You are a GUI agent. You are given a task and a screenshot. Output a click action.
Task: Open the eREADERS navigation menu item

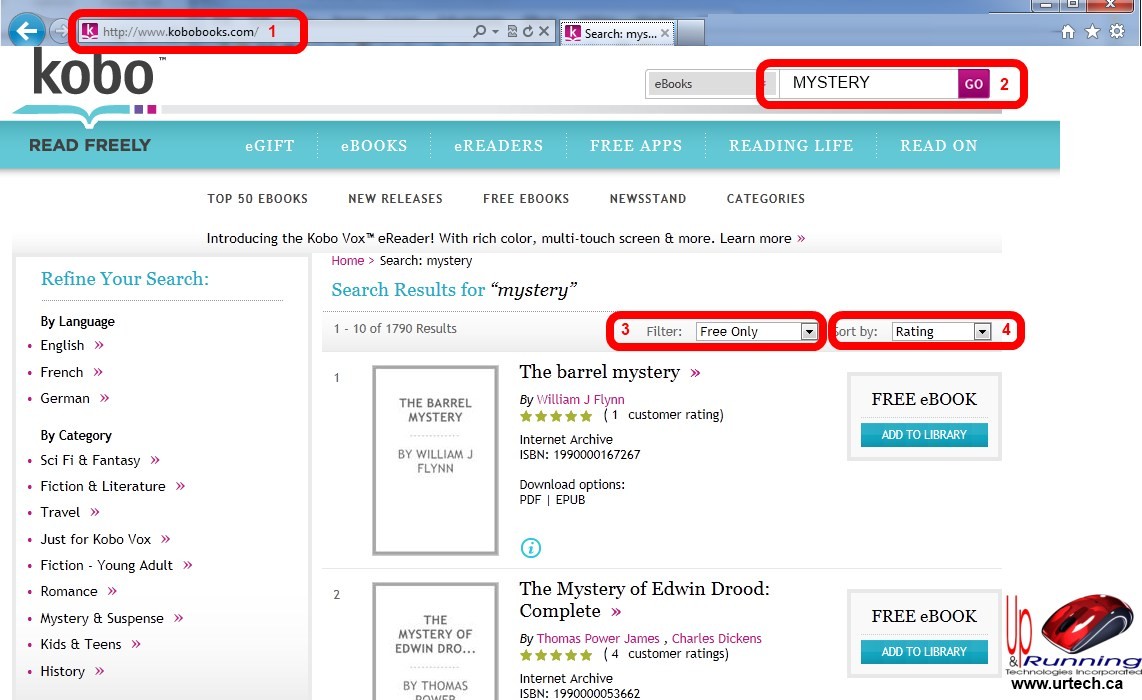click(x=498, y=146)
